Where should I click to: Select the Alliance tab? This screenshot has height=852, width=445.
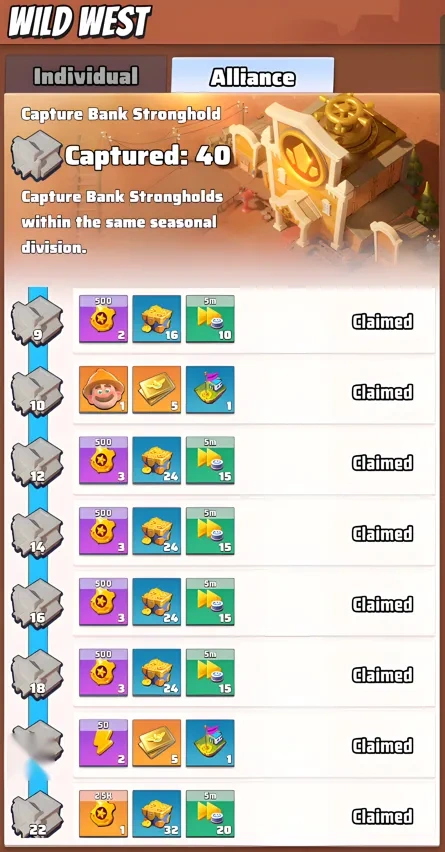pyautogui.click(x=253, y=77)
